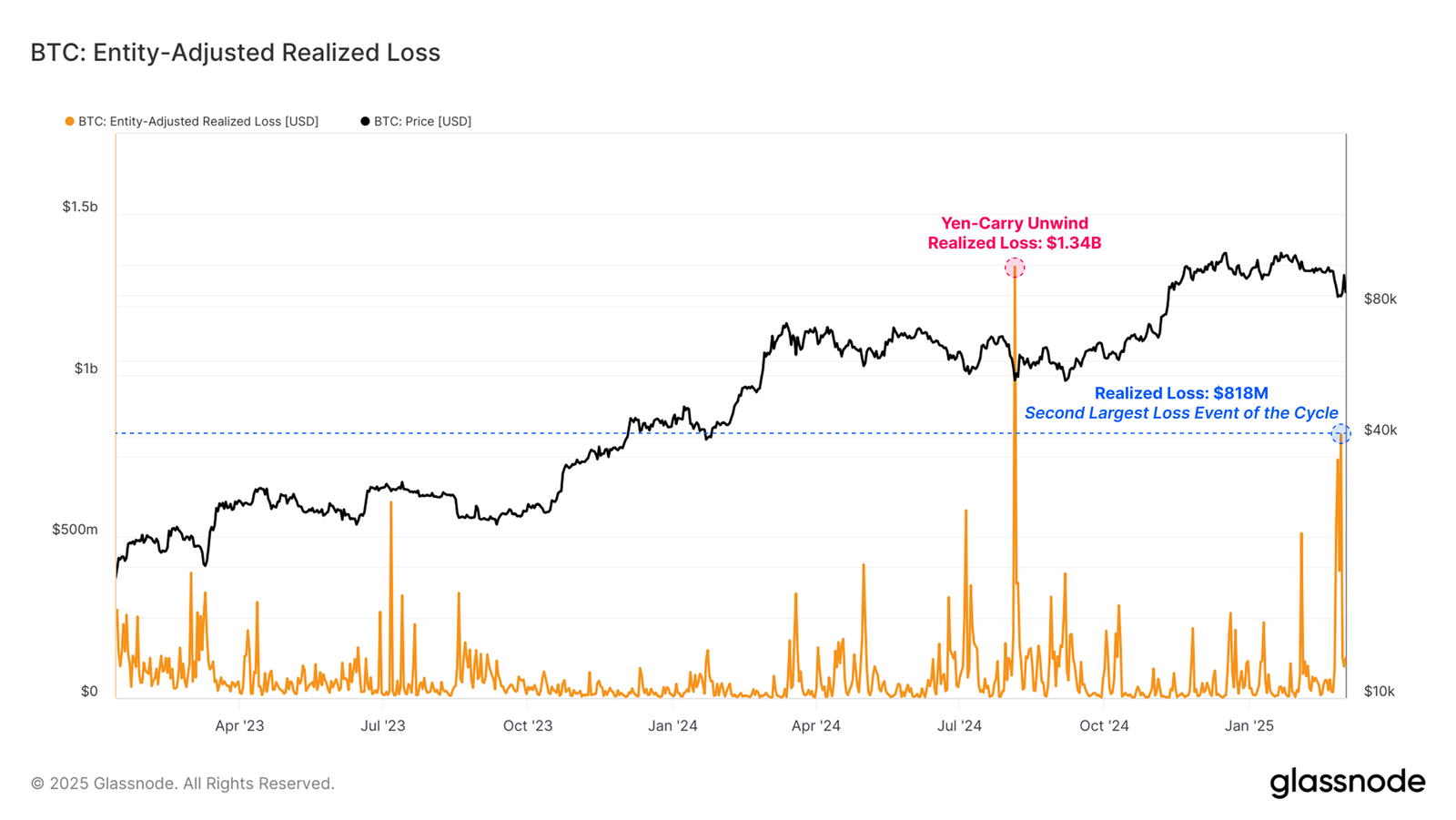Click the Oct '23 x-axis label
1456x820 pixels.
tap(528, 726)
